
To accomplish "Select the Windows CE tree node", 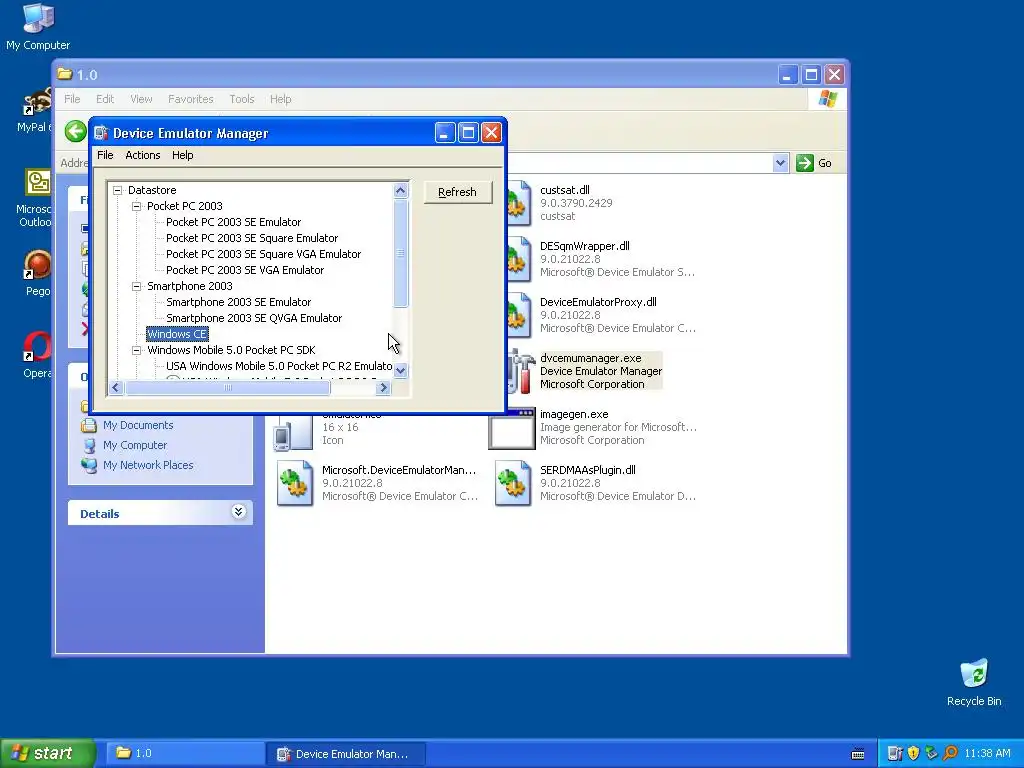I will pyautogui.click(x=177, y=334).
